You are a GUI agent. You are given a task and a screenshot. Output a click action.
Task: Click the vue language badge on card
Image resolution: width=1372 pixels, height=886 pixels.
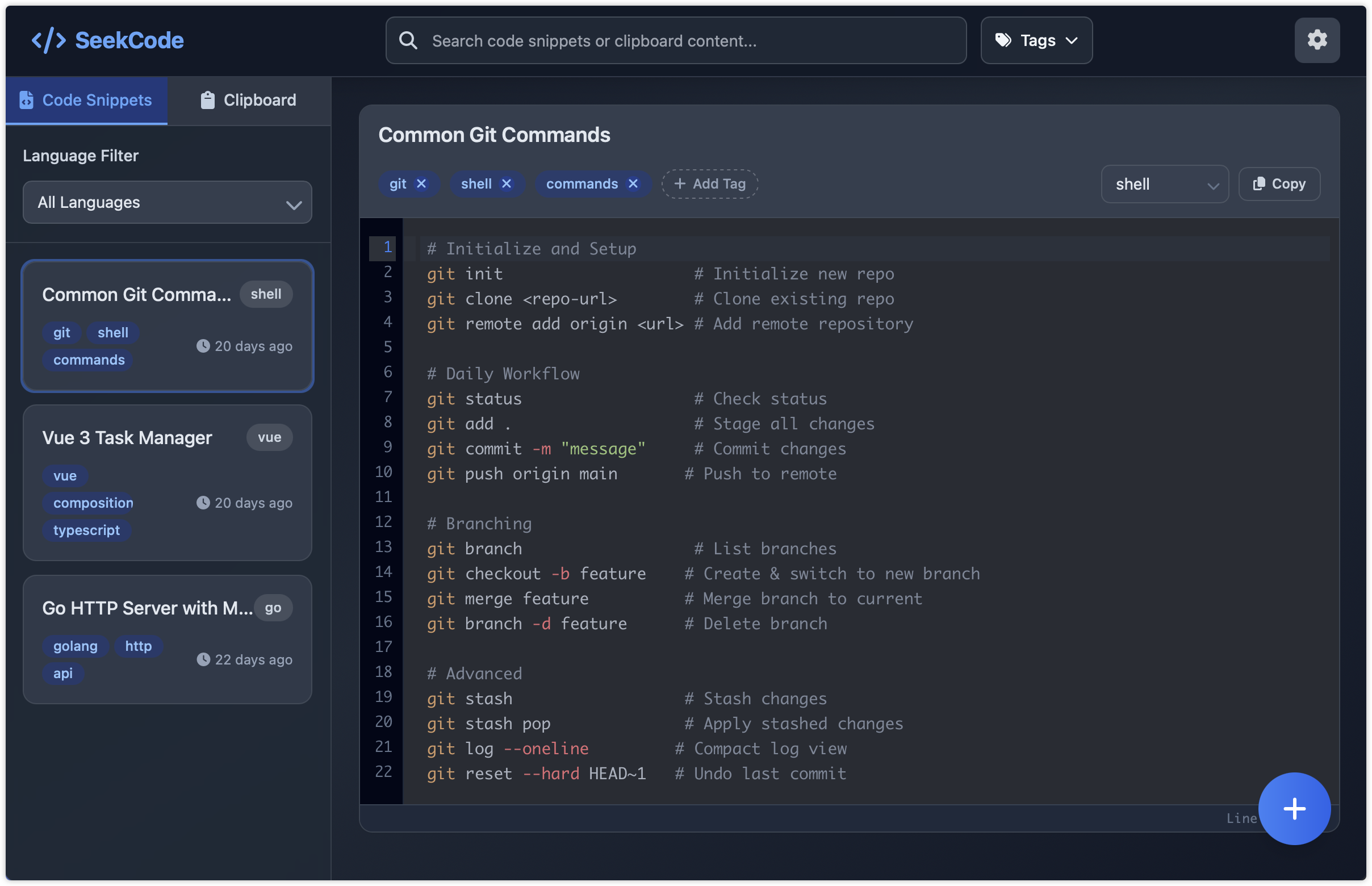pos(269,437)
